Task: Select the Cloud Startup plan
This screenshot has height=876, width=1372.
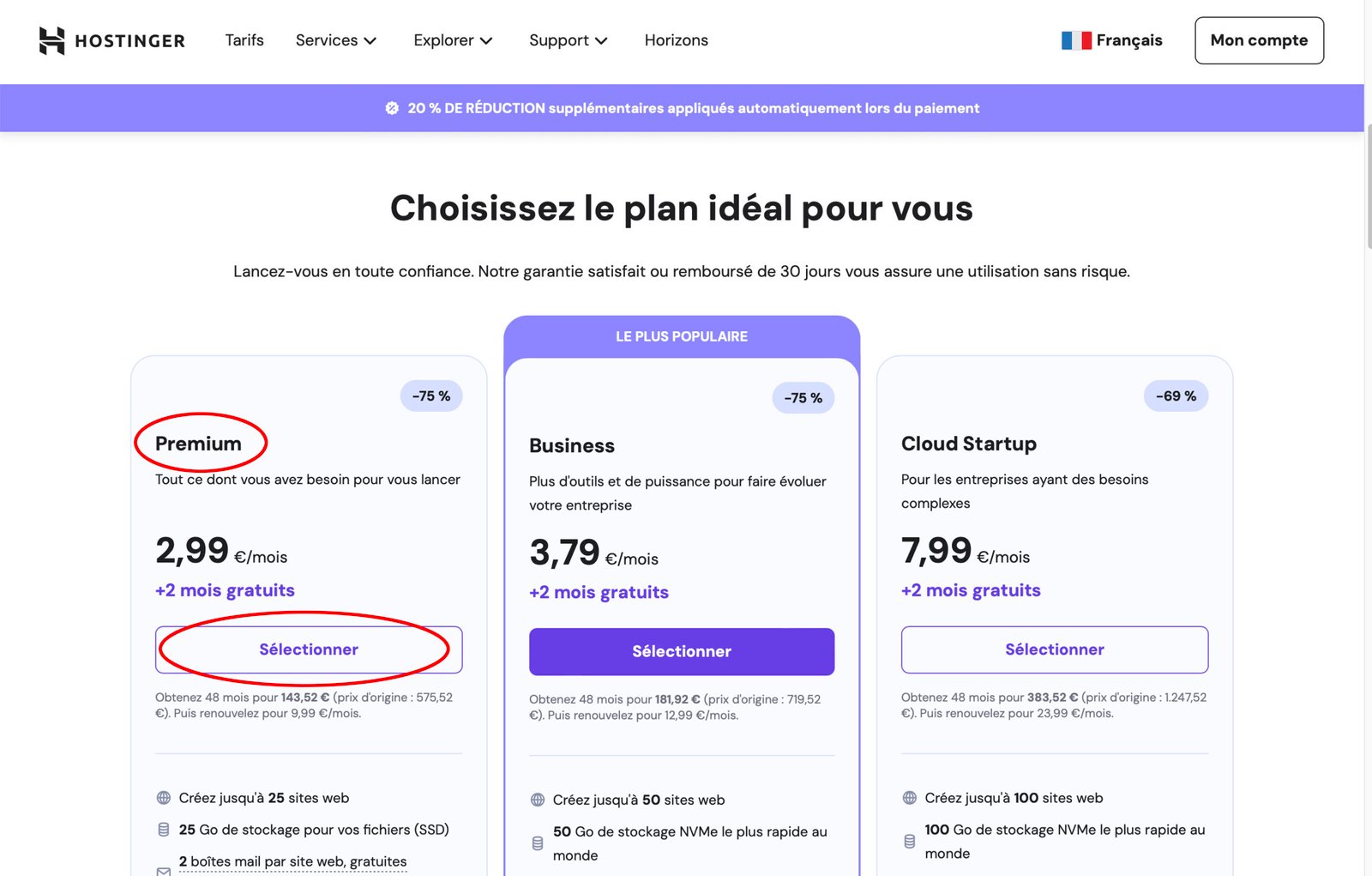Action: coord(1054,649)
